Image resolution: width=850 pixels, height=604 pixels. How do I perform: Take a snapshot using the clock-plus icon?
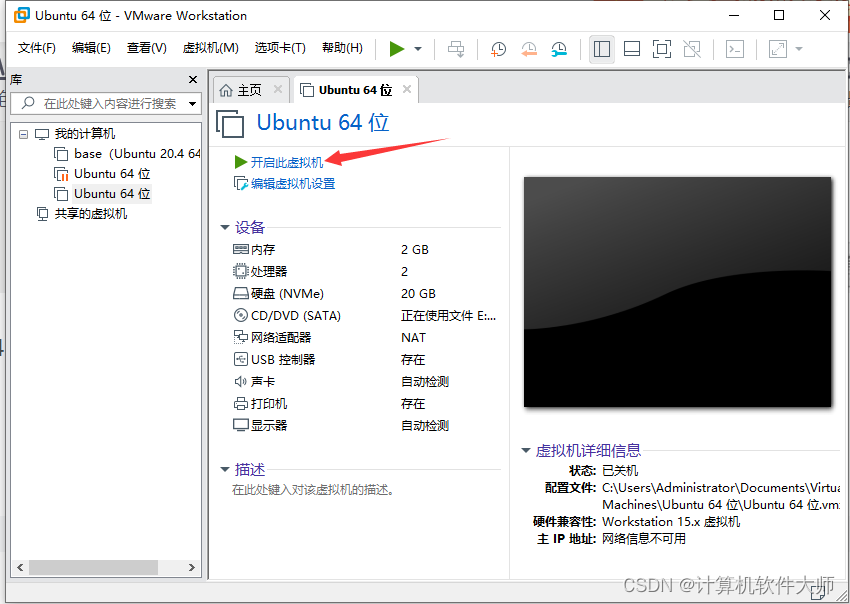[498, 49]
